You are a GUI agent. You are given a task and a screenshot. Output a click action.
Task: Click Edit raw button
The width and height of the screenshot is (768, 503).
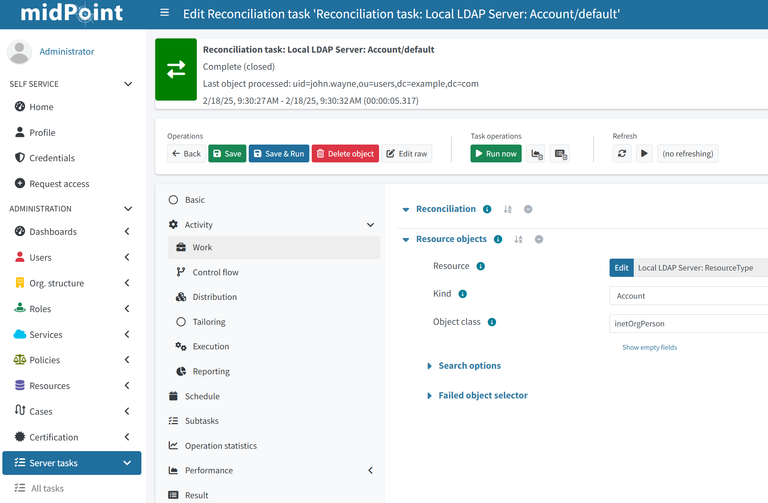click(x=407, y=153)
